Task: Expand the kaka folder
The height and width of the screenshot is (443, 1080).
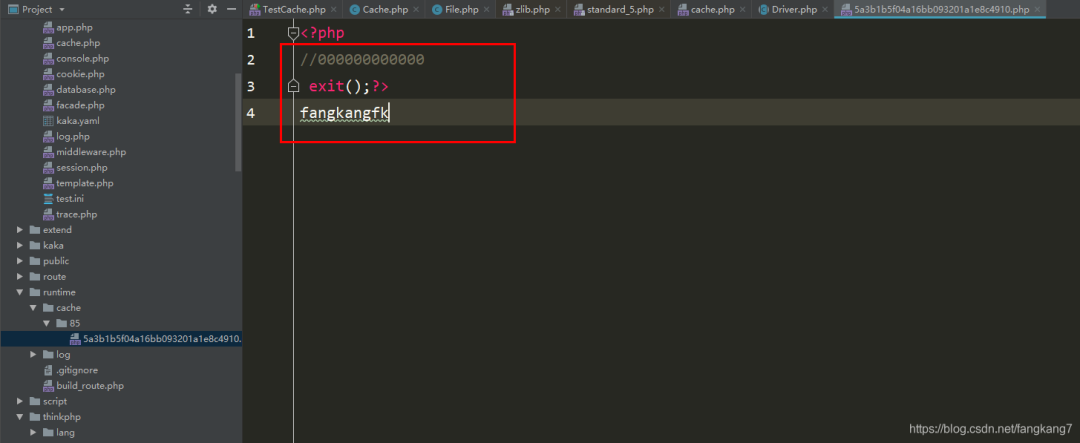Action: tap(20, 245)
